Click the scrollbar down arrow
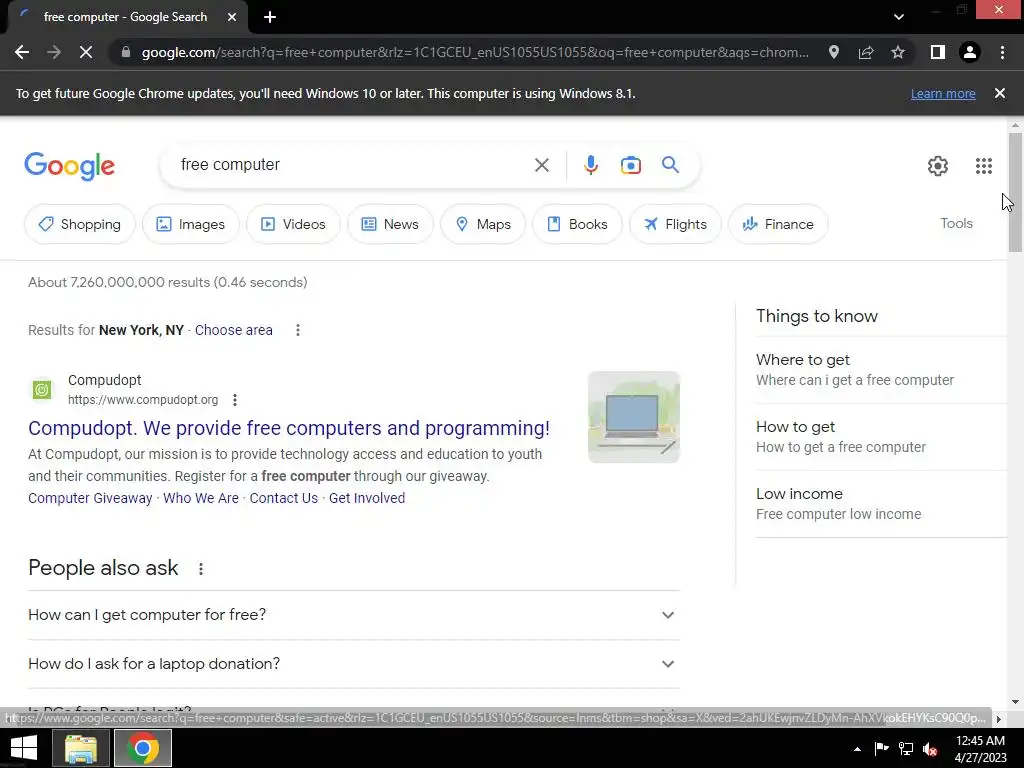 click(x=1015, y=702)
